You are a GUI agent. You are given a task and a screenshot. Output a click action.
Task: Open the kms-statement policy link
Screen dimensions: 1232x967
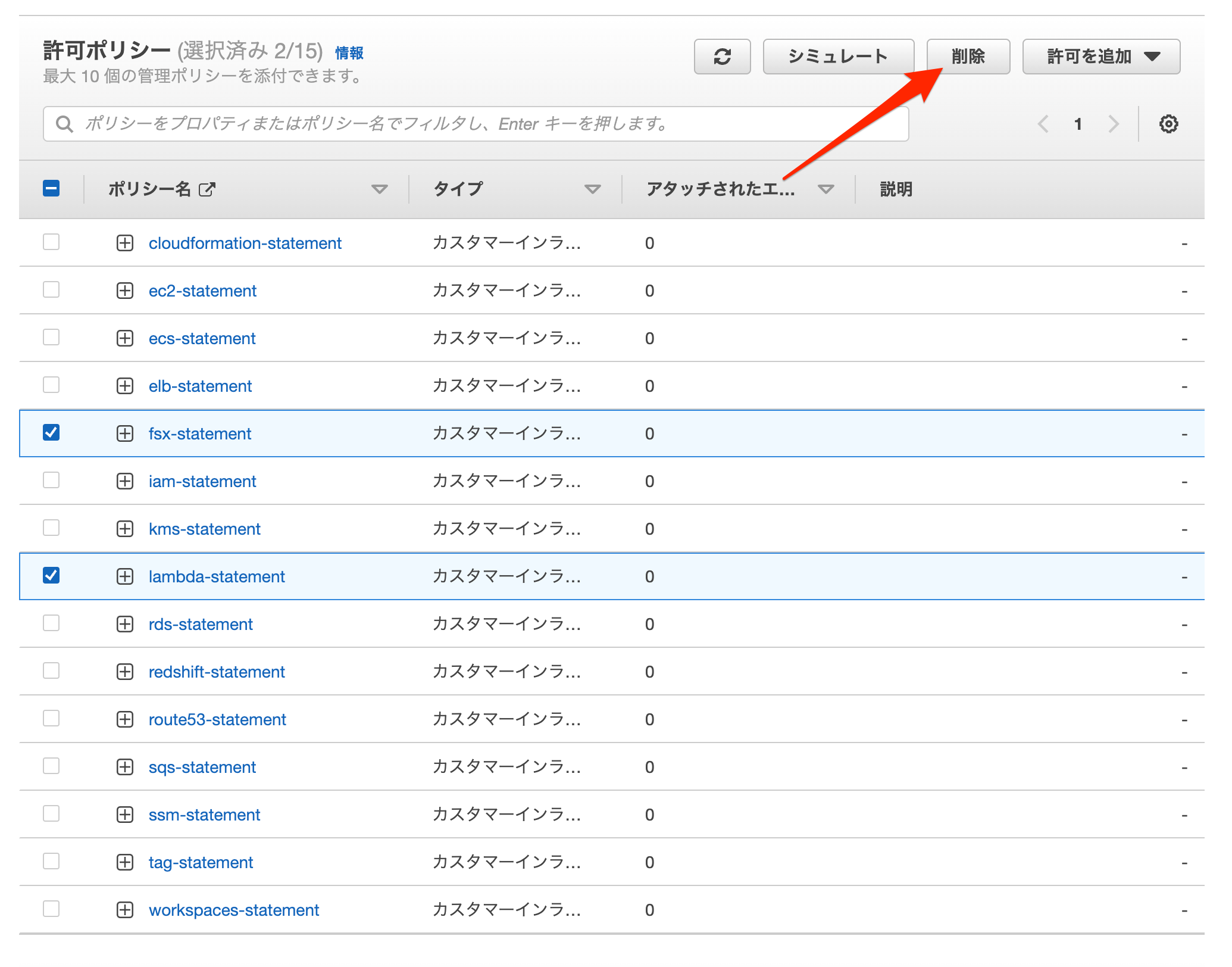pyautogui.click(x=205, y=529)
